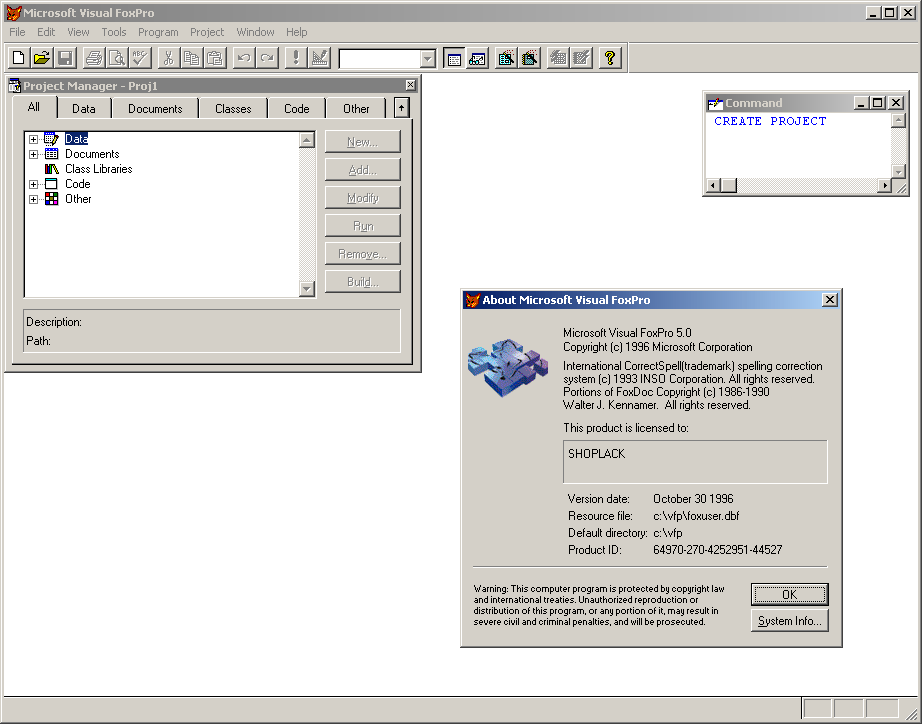Click the CREATE PROJECT command text
The height and width of the screenshot is (724, 922).
(x=770, y=121)
